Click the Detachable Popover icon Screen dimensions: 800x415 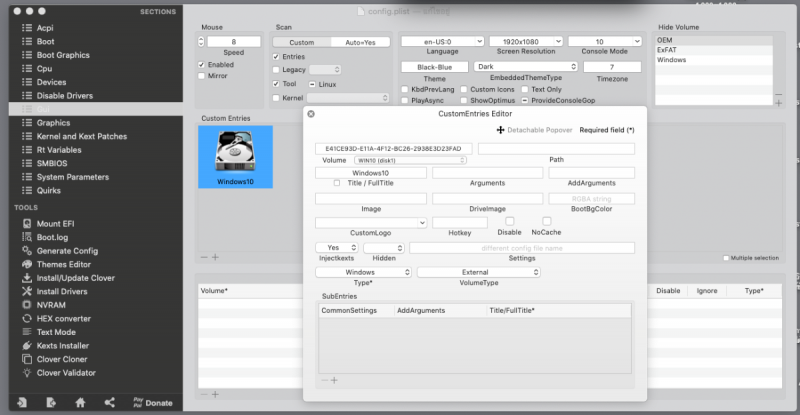click(x=501, y=130)
